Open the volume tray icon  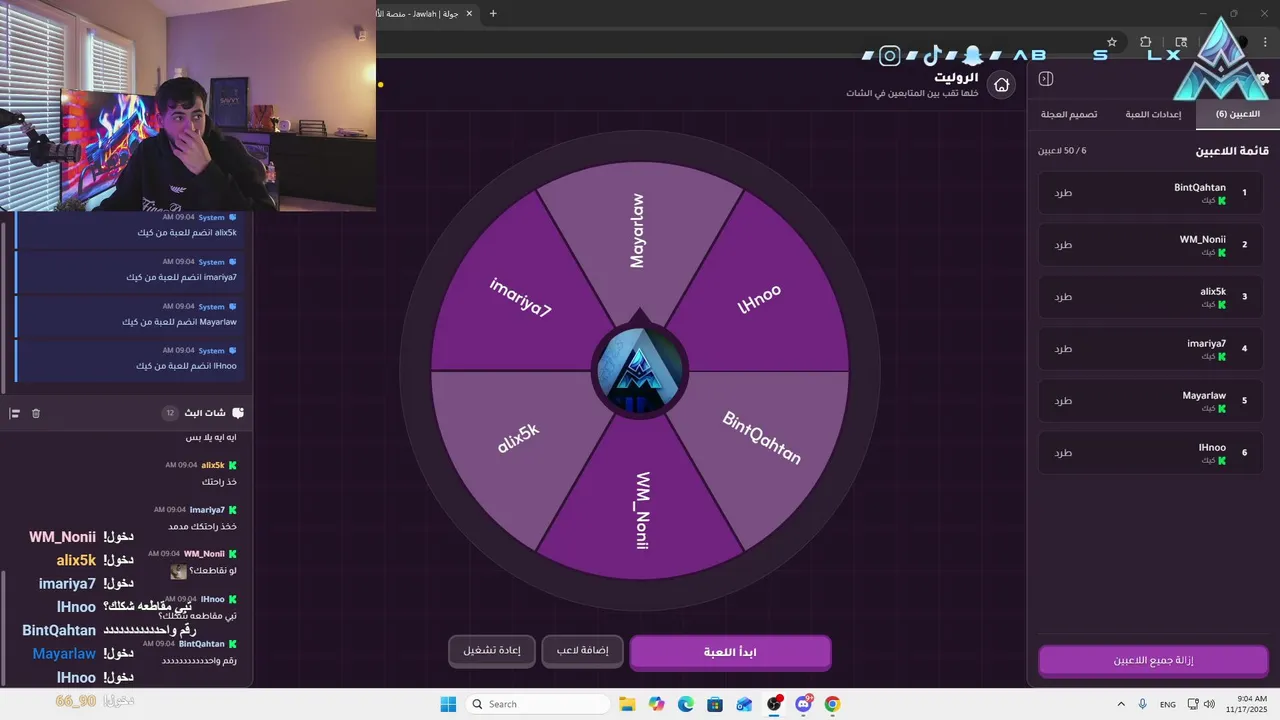[1209, 704]
